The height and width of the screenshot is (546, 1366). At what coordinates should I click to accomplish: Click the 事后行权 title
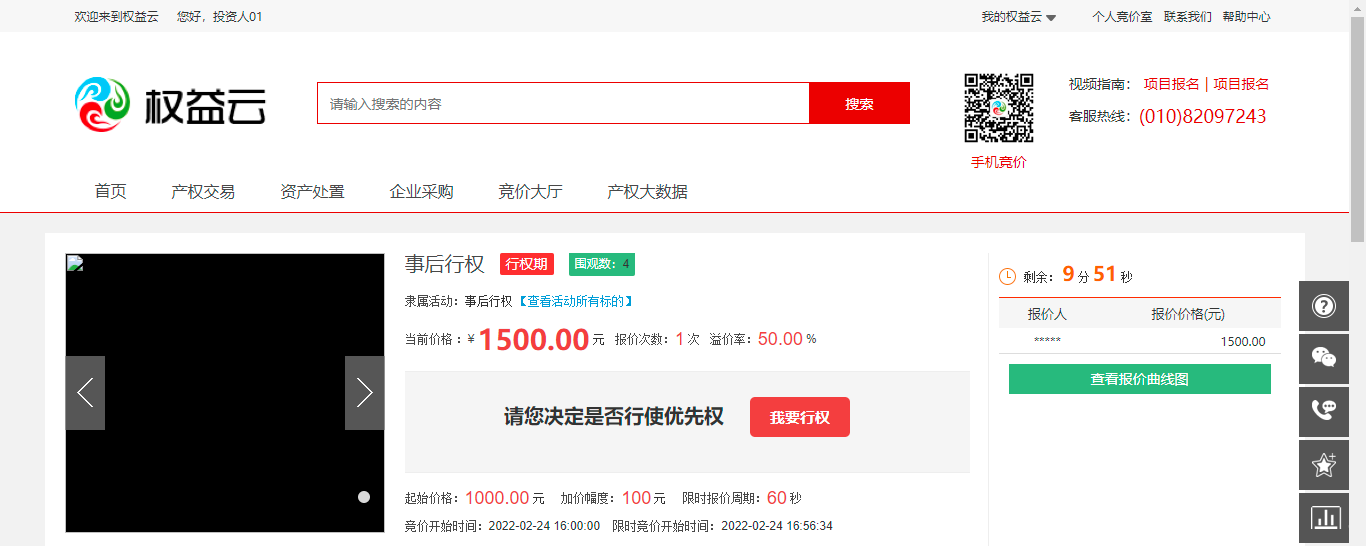(x=445, y=264)
